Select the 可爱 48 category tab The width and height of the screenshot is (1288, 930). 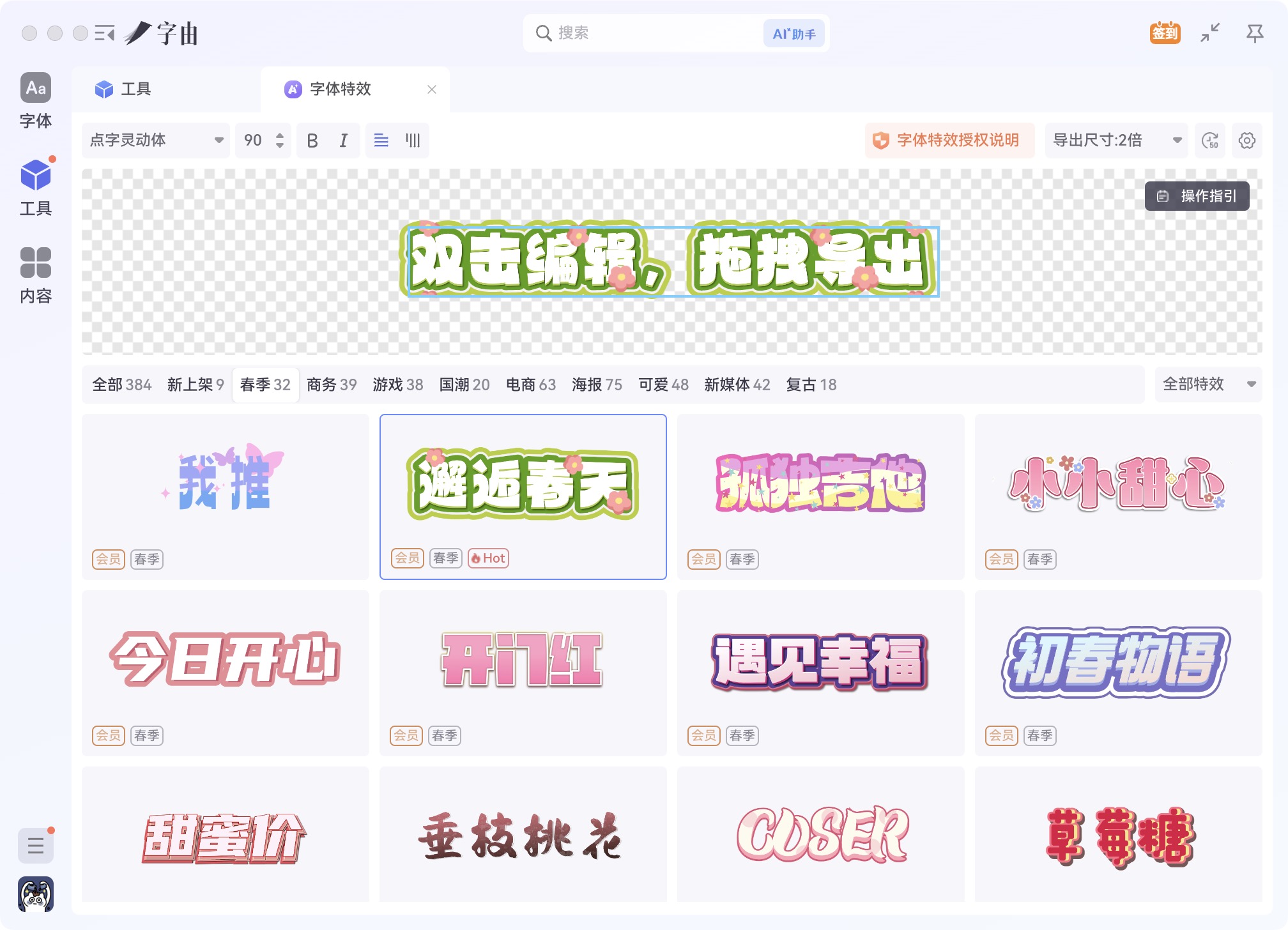pyautogui.click(x=663, y=385)
